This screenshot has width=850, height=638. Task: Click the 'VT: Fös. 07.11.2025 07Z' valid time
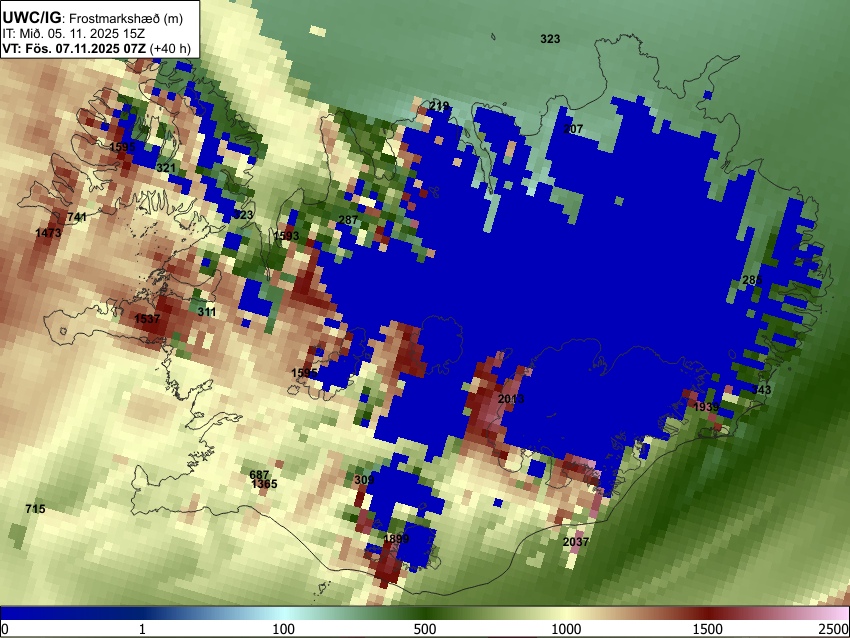pyautogui.click(x=74, y=48)
